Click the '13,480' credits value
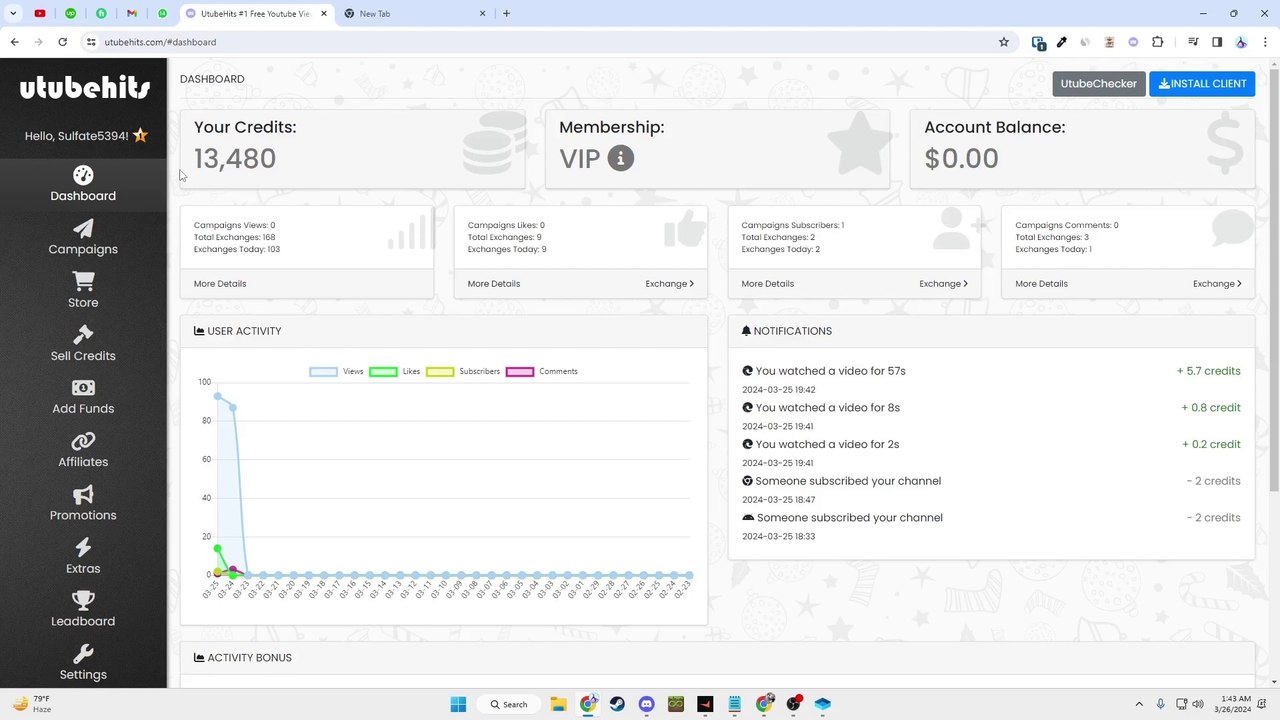The width and height of the screenshot is (1280, 720). point(235,158)
